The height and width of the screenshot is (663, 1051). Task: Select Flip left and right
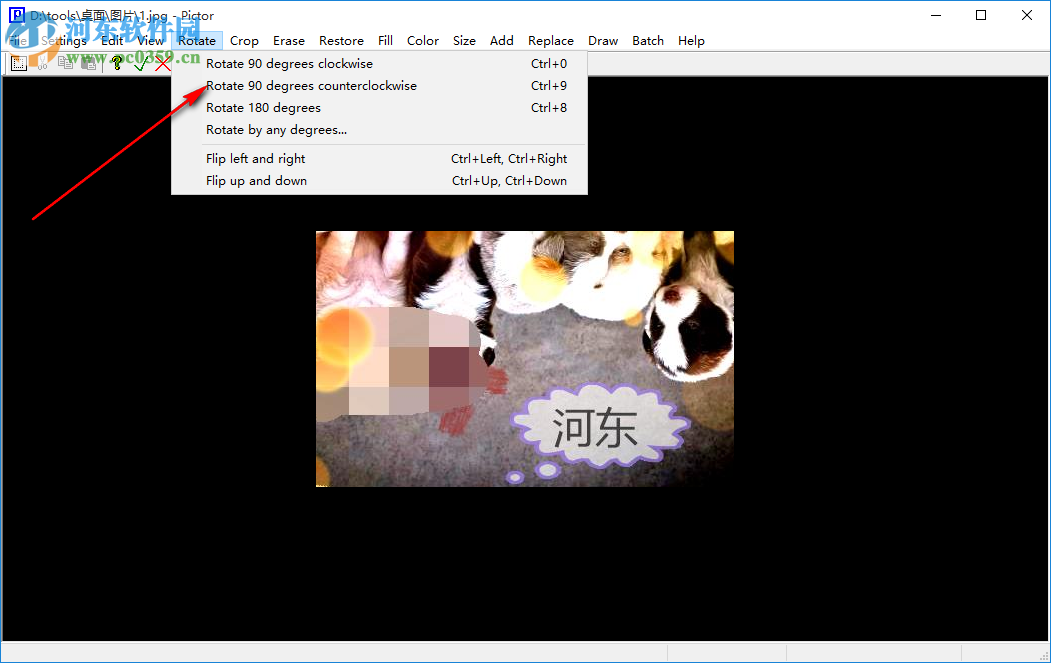click(x=255, y=158)
